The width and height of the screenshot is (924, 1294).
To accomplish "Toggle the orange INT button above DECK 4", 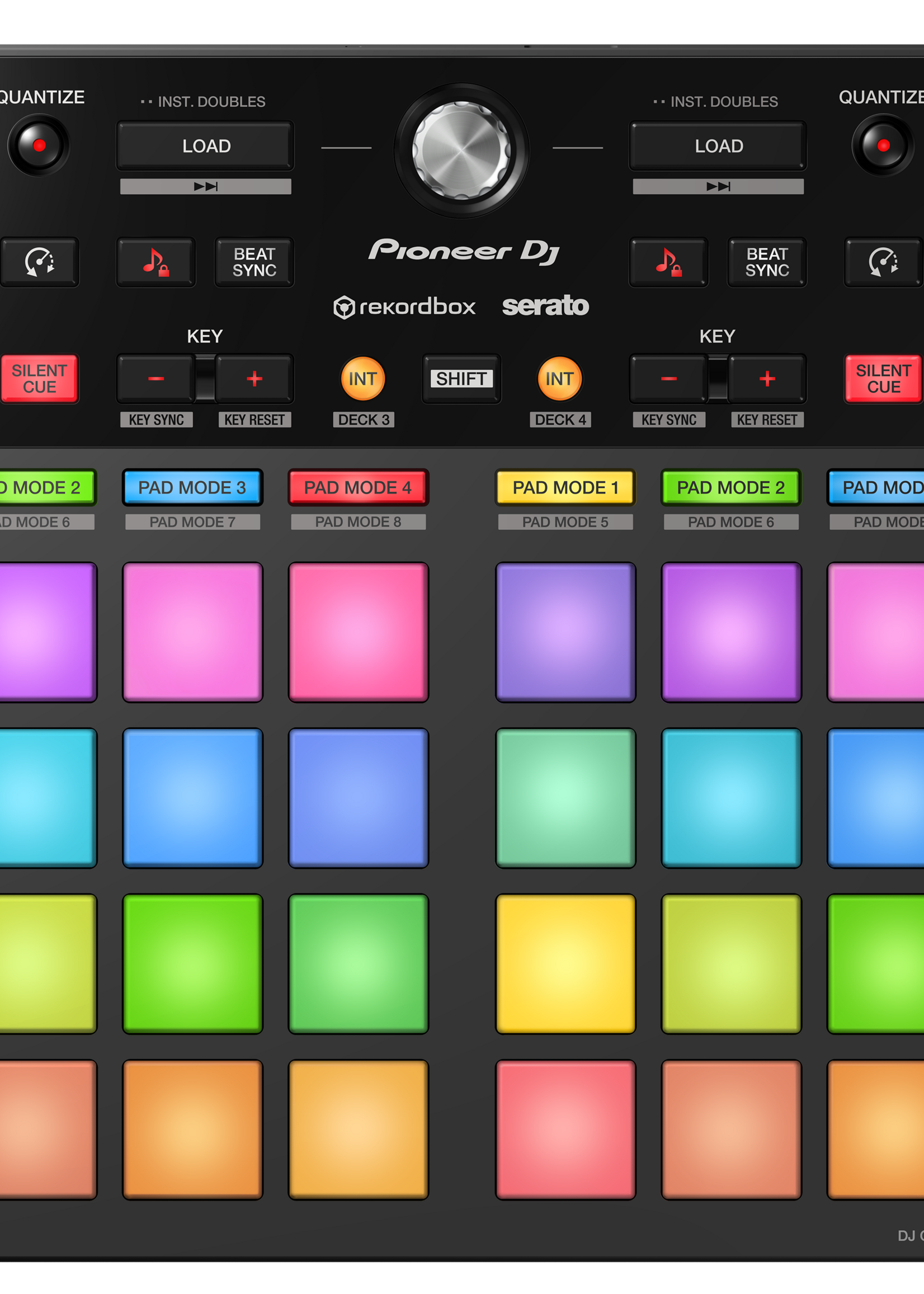I will (x=560, y=378).
